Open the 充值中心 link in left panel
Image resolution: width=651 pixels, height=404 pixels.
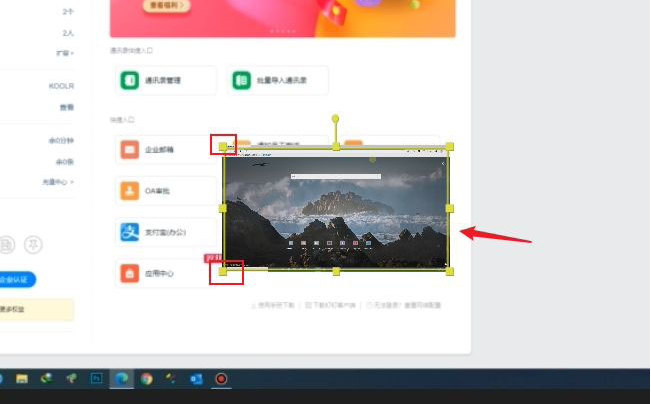tap(58, 182)
